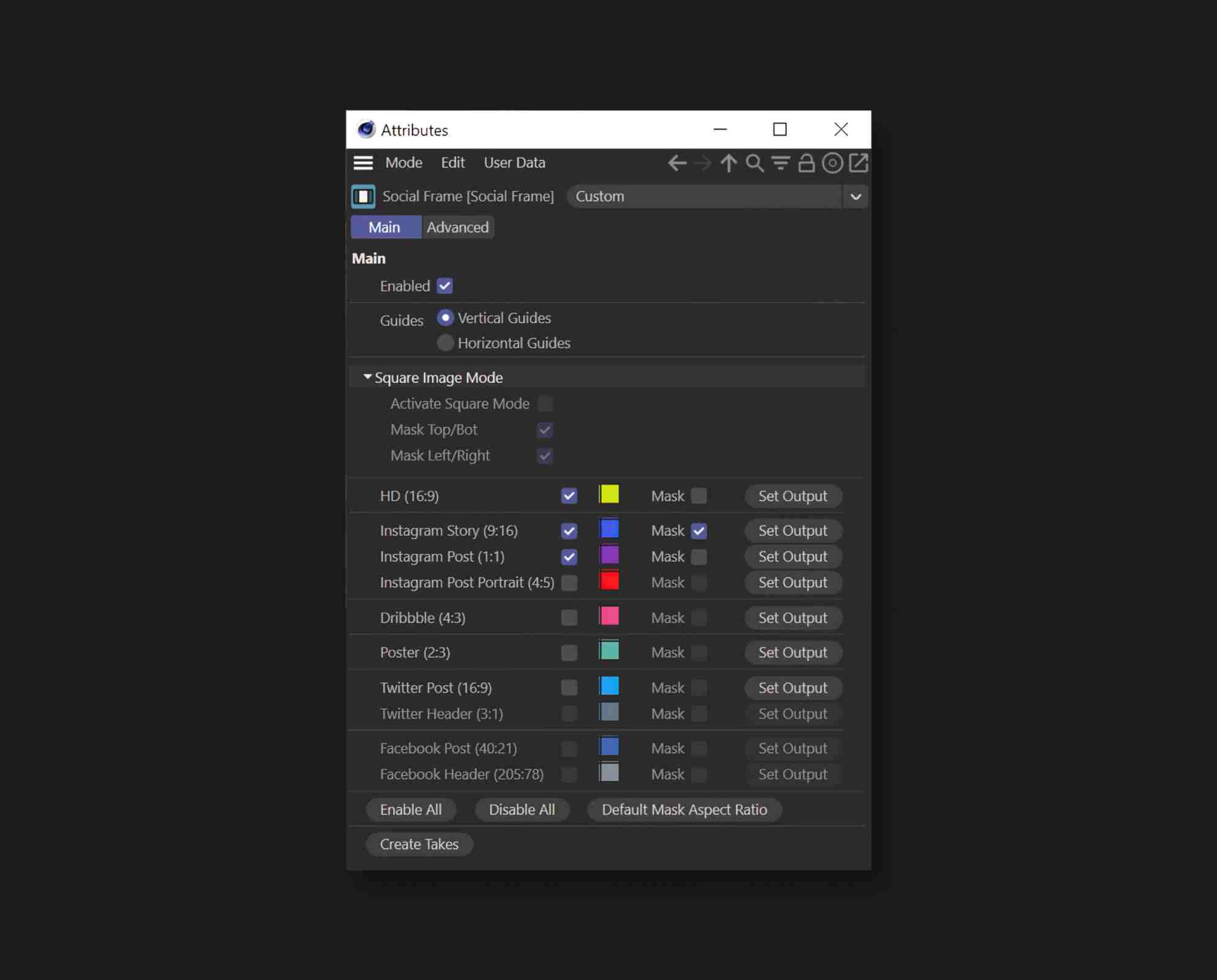Image resolution: width=1217 pixels, height=980 pixels.
Task: Click the Social Frame object icon
Action: click(x=363, y=196)
